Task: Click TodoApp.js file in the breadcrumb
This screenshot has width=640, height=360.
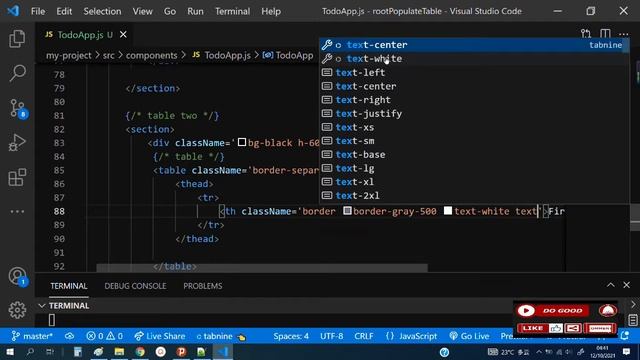Action: click(x=221, y=55)
